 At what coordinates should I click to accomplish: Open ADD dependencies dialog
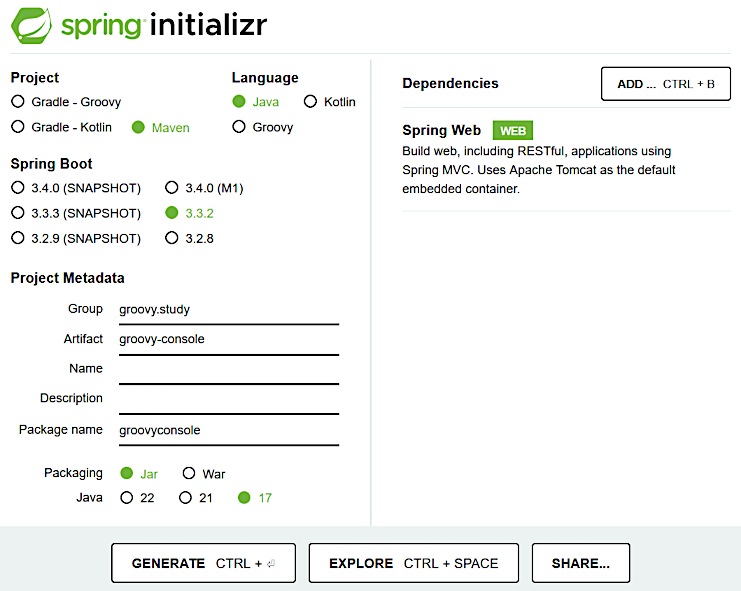pyautogui.click(x=666, y=84)
